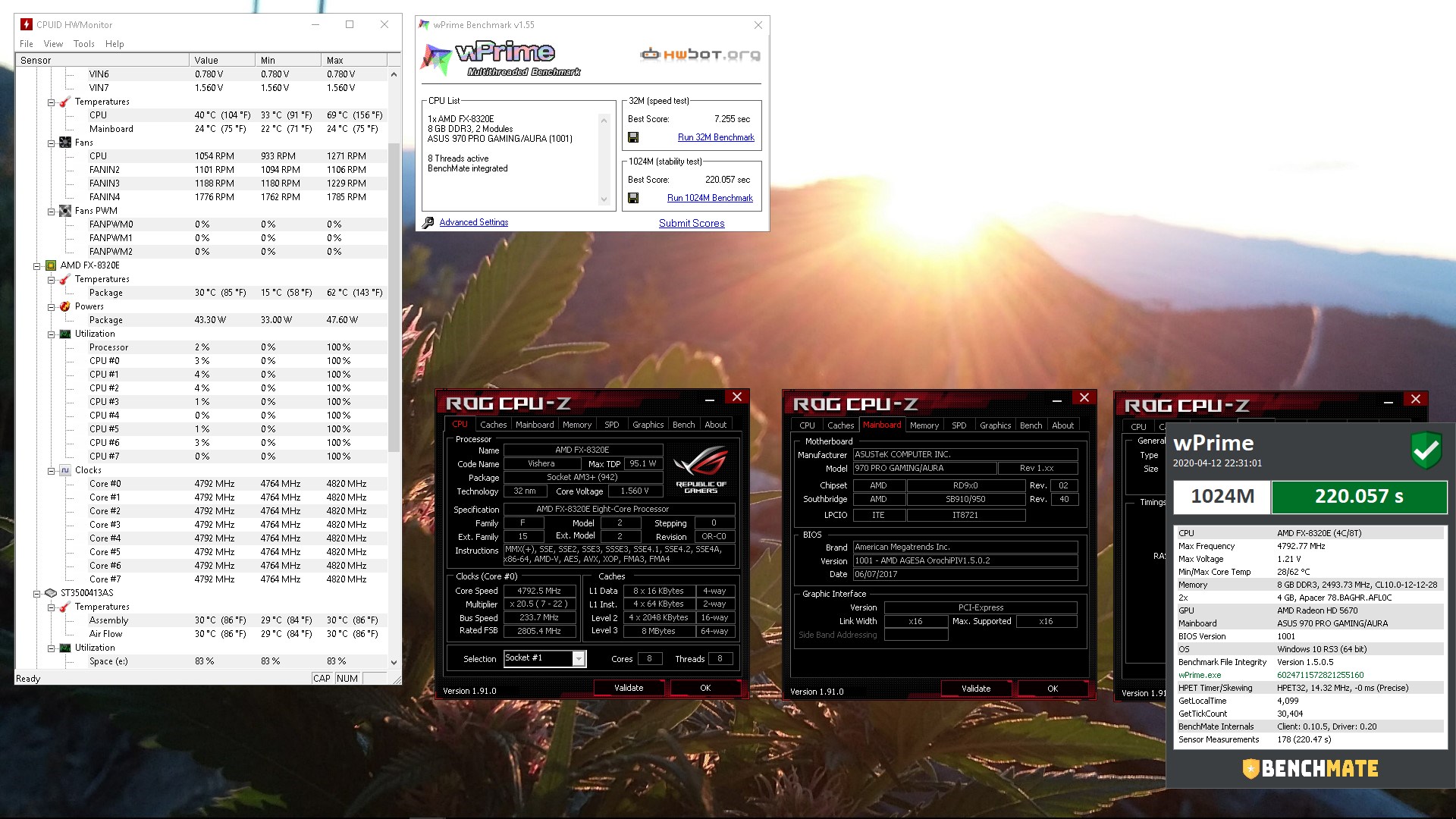Collapse the top Temperatures tree node
Screen dimensions: 1456x819
coord(51,102)
